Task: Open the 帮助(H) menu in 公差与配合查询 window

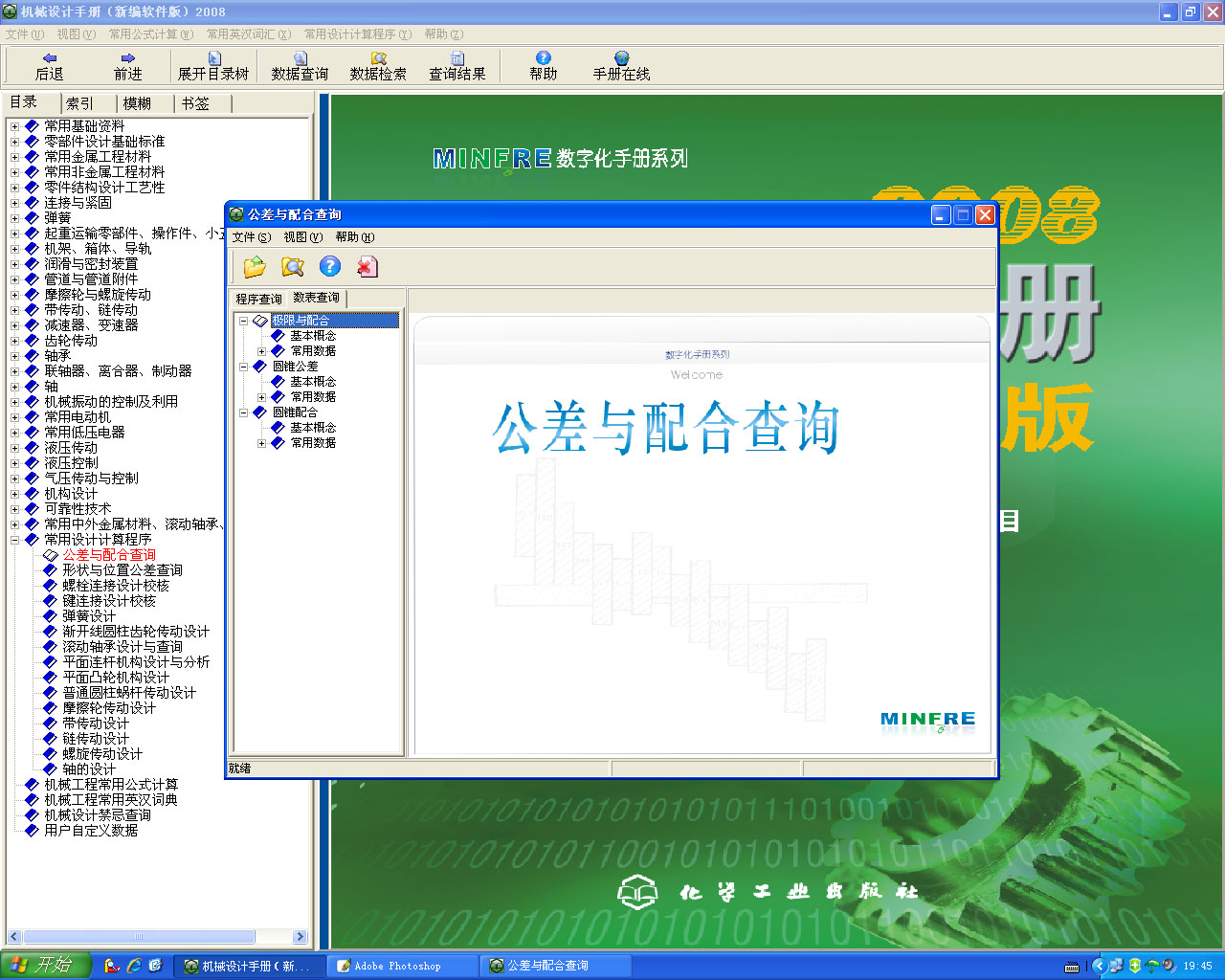Action: click(x=355, y=237)
